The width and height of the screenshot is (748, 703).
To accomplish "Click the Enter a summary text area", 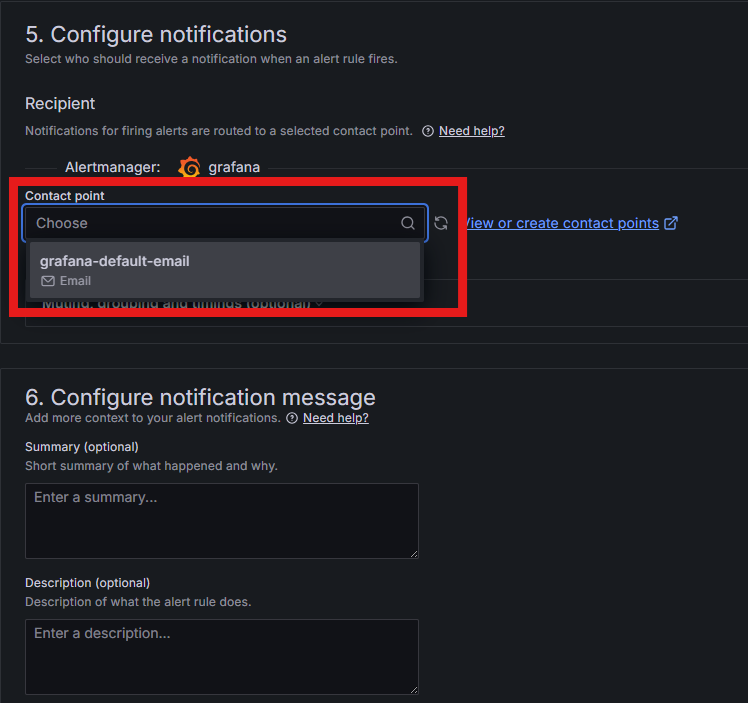I will 222,521.
